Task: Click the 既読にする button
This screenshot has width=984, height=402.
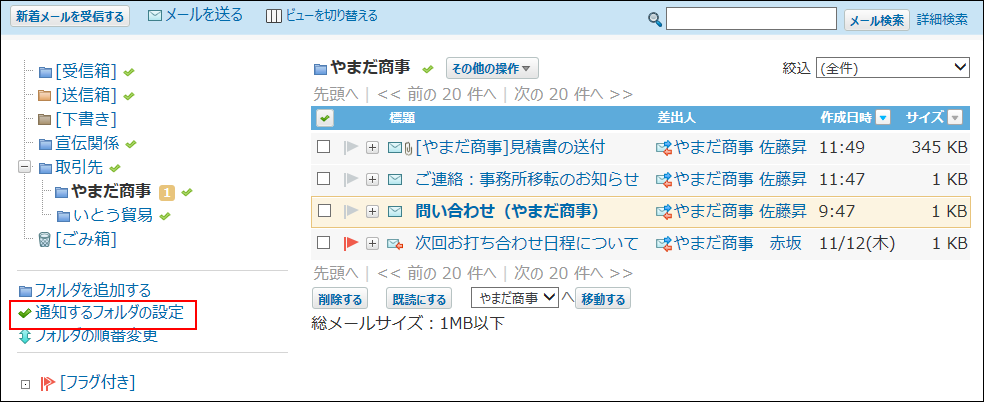Action: [x=419, y=299]
